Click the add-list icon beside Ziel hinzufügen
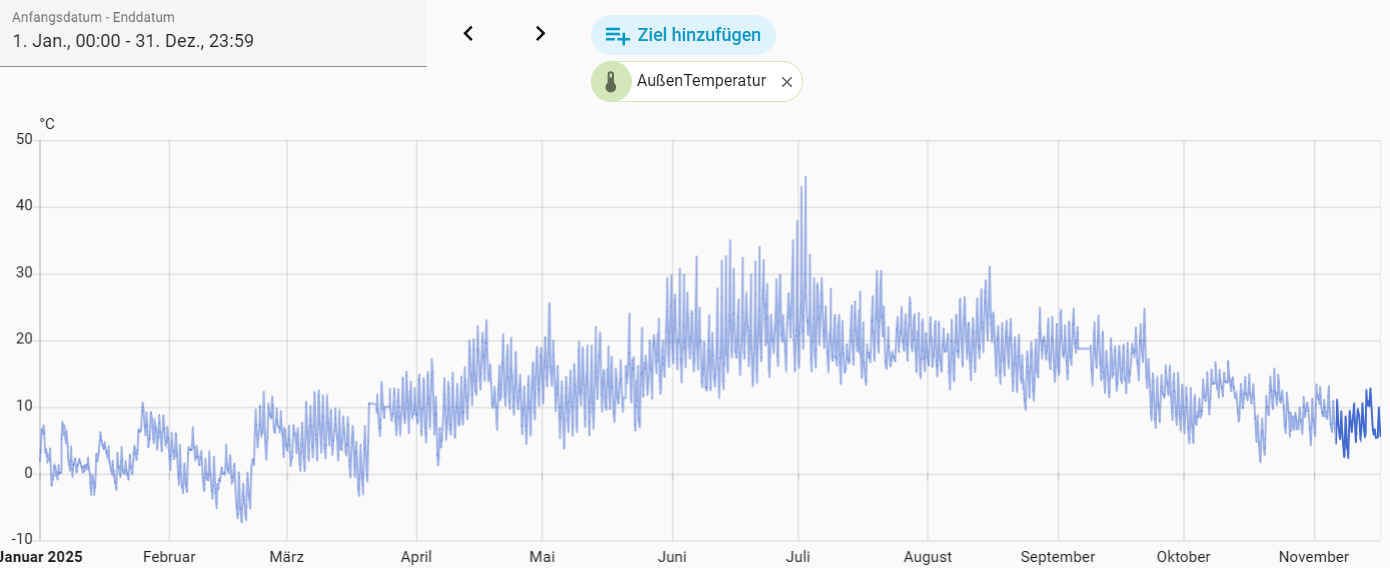This screenshot has width=1390, height=568. click(x=617, y=36)
